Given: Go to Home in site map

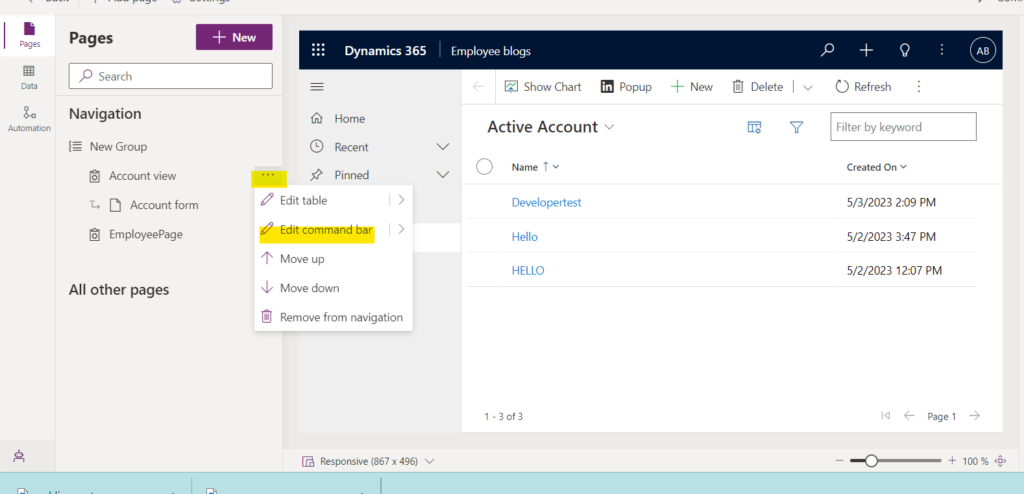Looking at the screenshot, I should 349,118.
